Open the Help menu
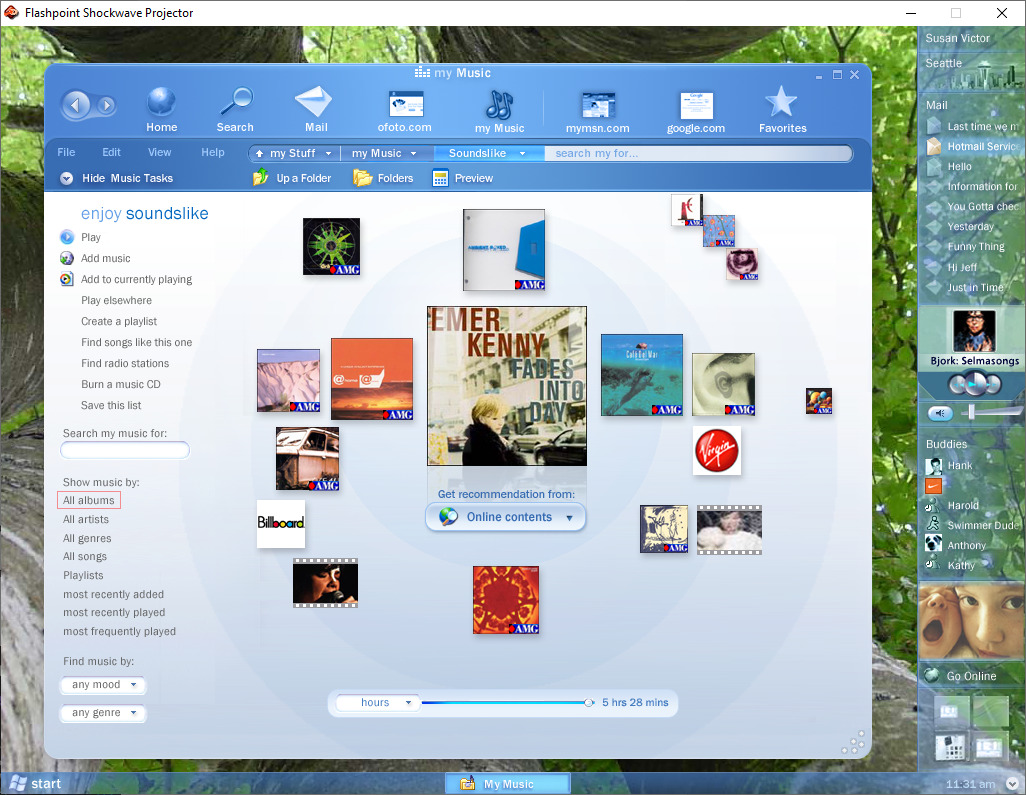Screen dimensions: 1026x795 [x=213, y=152]
